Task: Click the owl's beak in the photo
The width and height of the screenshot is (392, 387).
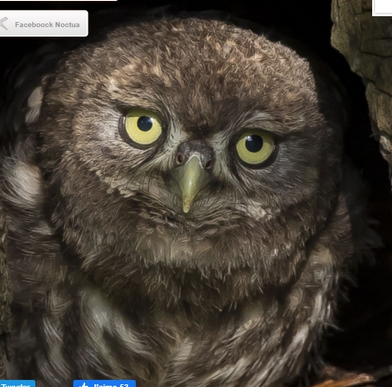Action: coord(190,184)
